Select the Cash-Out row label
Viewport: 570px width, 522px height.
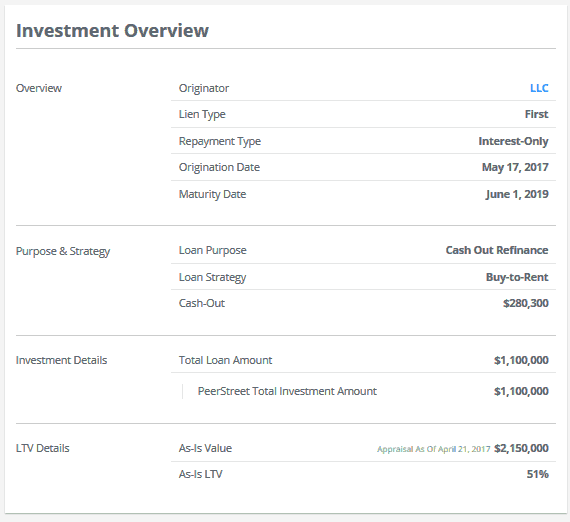coord(202,303)
